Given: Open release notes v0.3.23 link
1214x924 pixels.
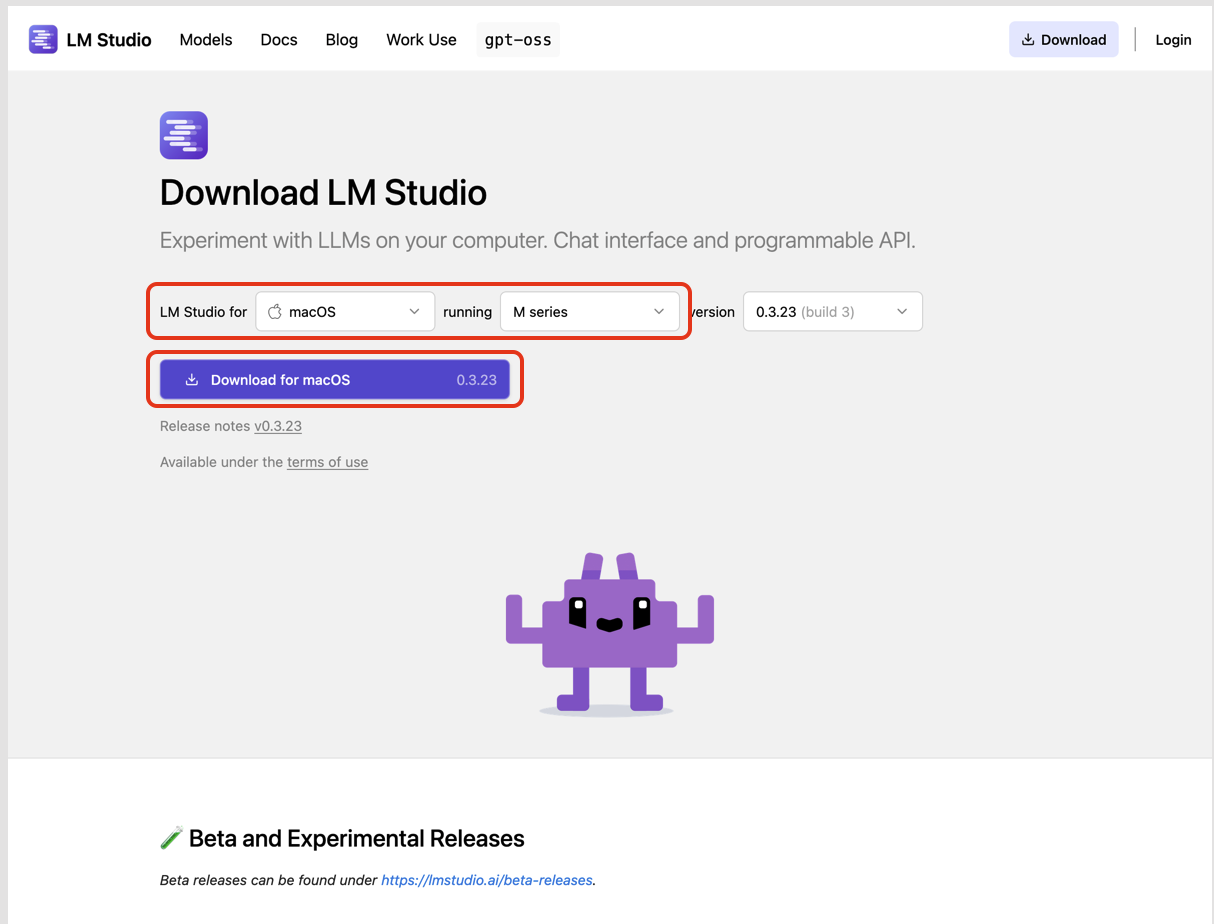Looking at the screenshot, I should (278, 426).
